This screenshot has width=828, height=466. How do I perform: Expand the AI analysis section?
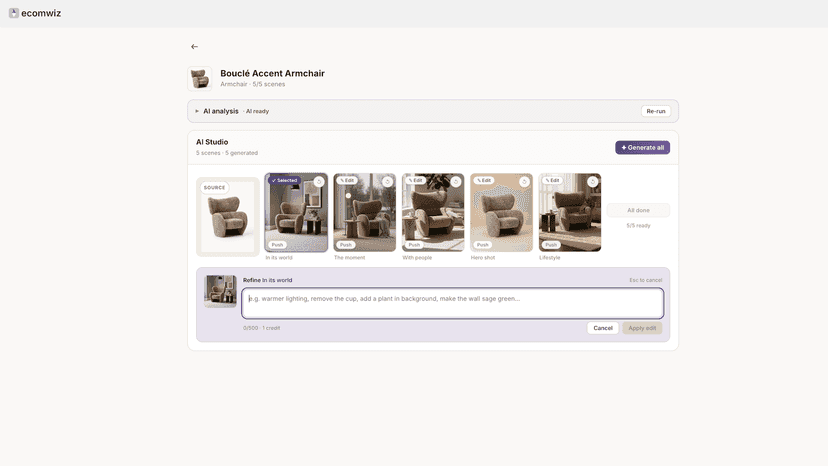point(197,111)
